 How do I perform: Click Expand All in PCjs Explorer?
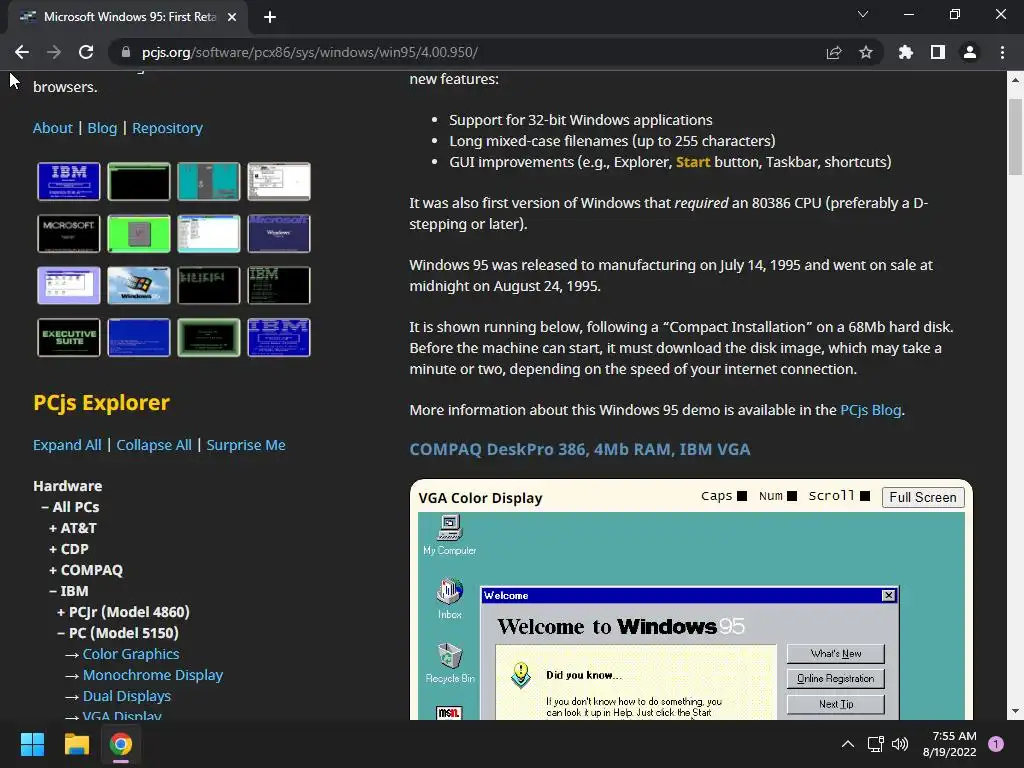[67, 445]
